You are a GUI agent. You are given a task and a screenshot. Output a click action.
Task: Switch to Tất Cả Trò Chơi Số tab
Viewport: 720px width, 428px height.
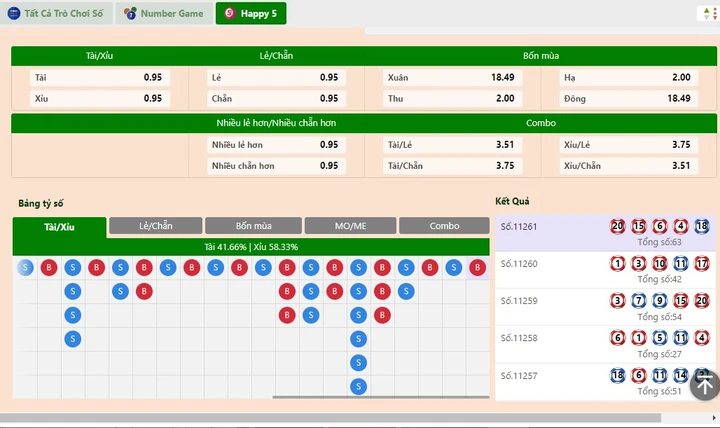coord(58,13)
